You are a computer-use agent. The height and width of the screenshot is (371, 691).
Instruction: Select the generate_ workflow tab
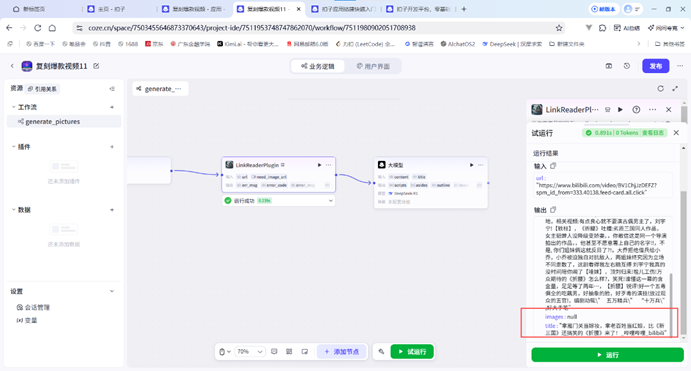[x=160, y=89]
